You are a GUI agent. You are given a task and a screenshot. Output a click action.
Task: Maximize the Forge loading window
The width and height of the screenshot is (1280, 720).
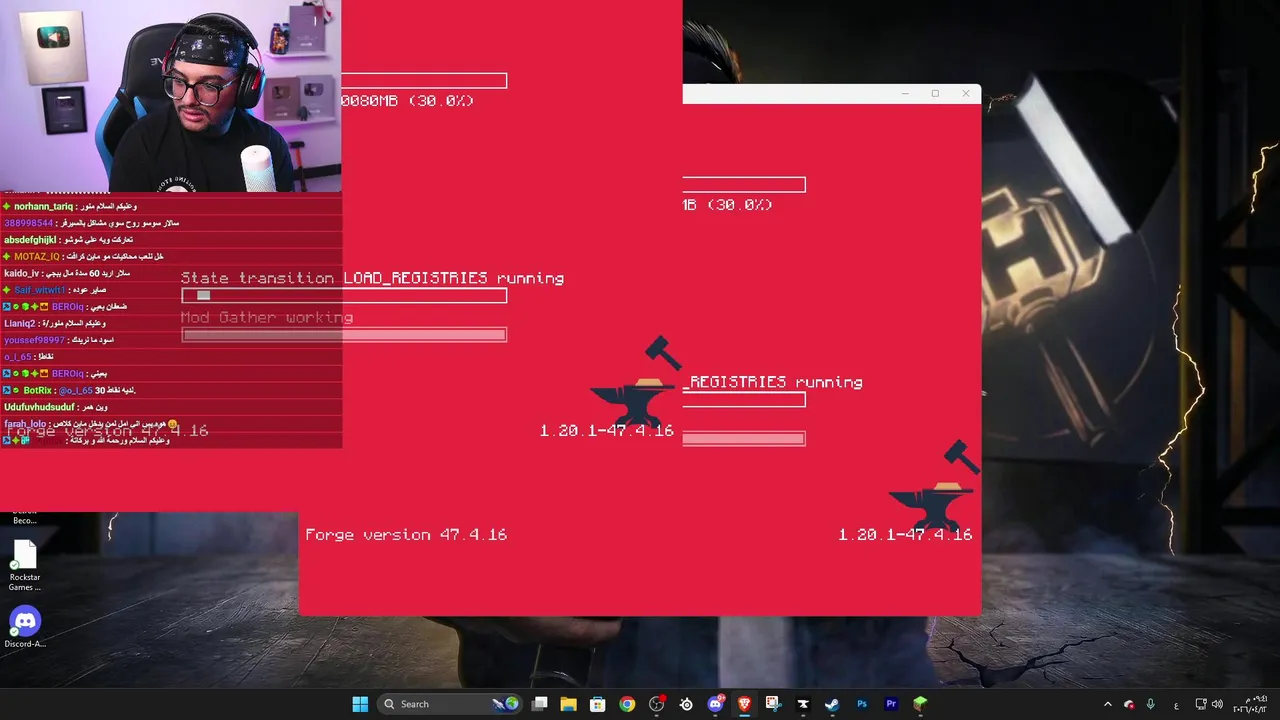[x=935, y=94]
